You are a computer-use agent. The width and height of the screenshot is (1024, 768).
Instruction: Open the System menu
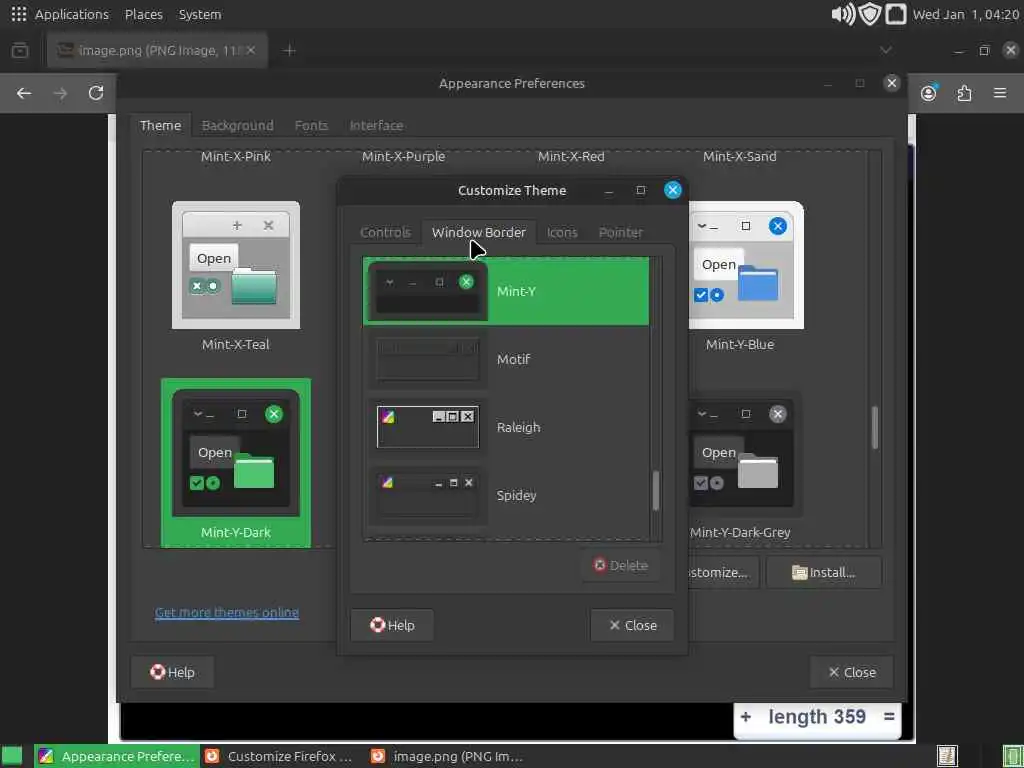pyautogui.click(x=200, y=14)
